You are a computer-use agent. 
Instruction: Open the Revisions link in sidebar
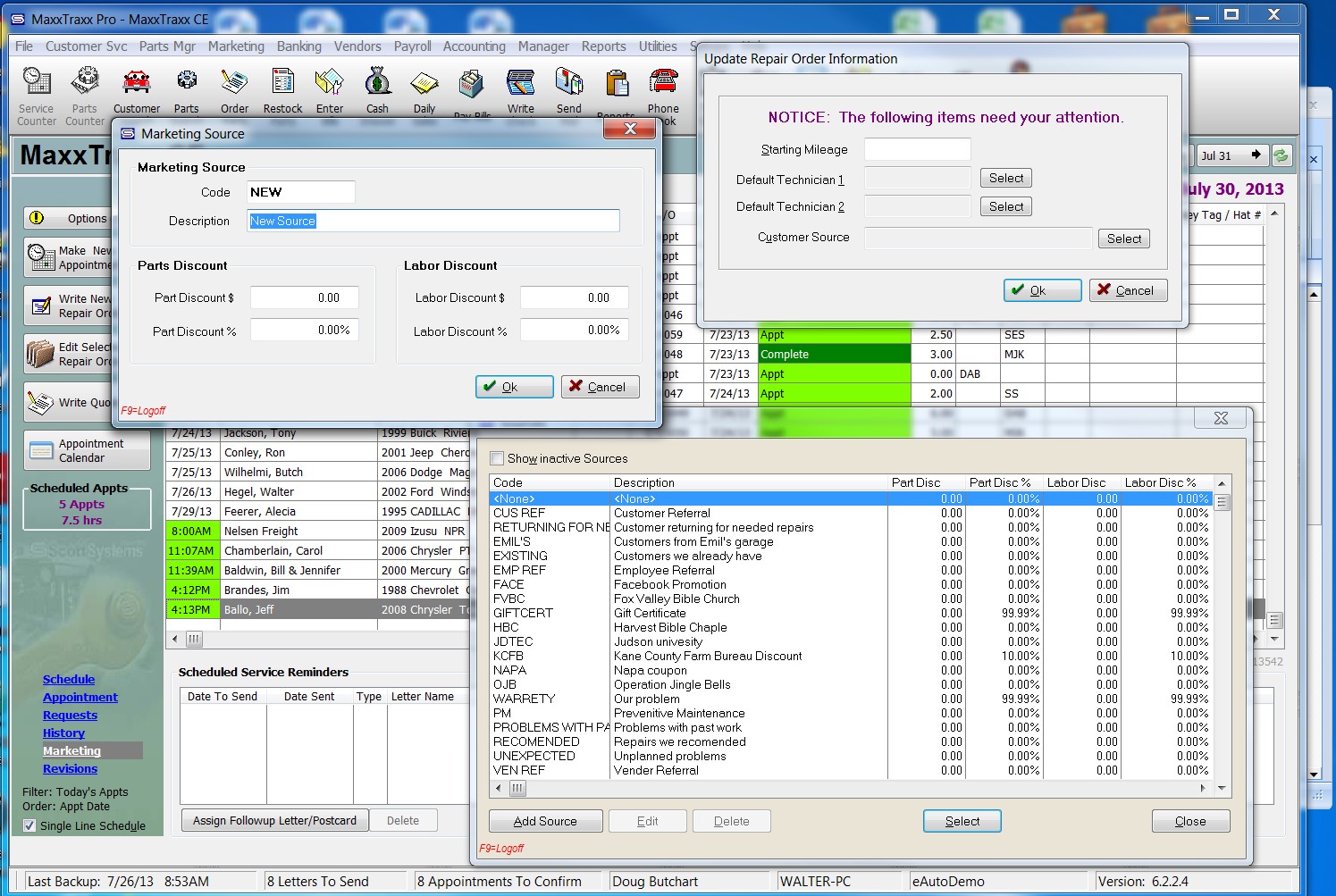[x=70, y=769]
